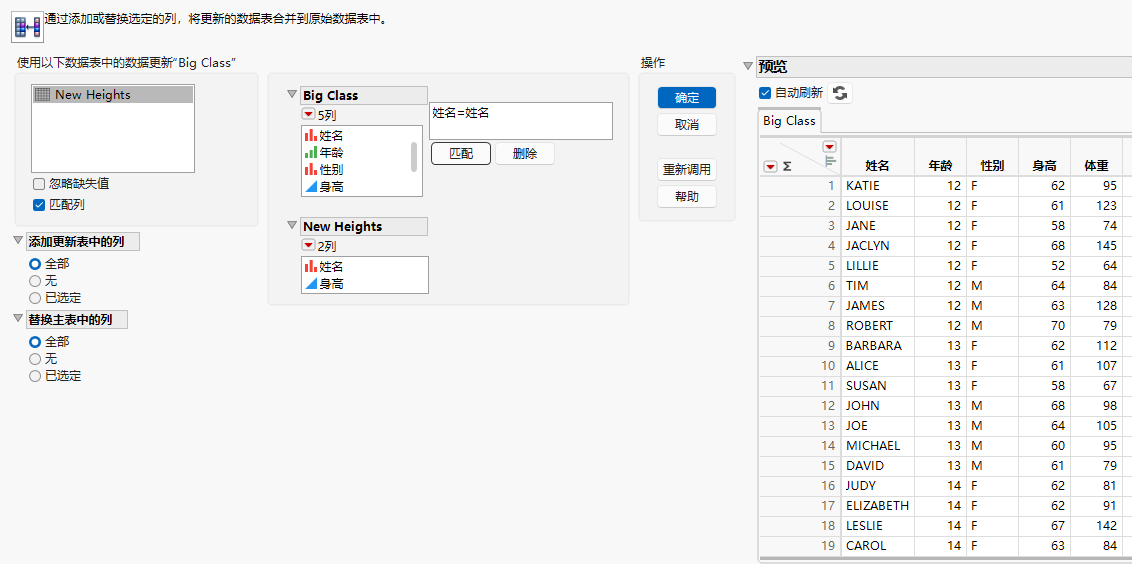Viewport: 1132px width, 564px height.
Task: Click the 性别 column header in preview
Action: [x=992, y=166]
